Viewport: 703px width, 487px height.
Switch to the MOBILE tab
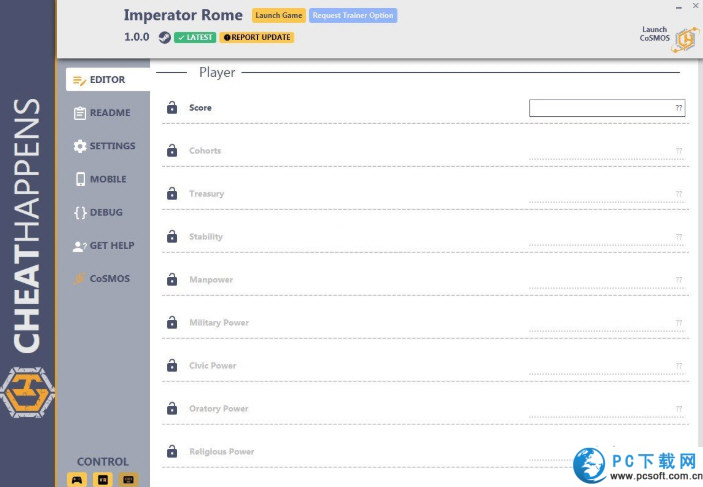(100, 179)
